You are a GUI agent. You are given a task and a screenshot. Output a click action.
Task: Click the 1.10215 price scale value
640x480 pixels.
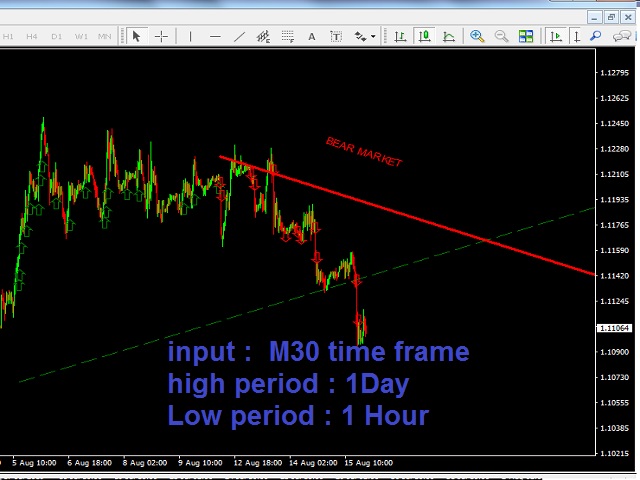coord(615,453)
